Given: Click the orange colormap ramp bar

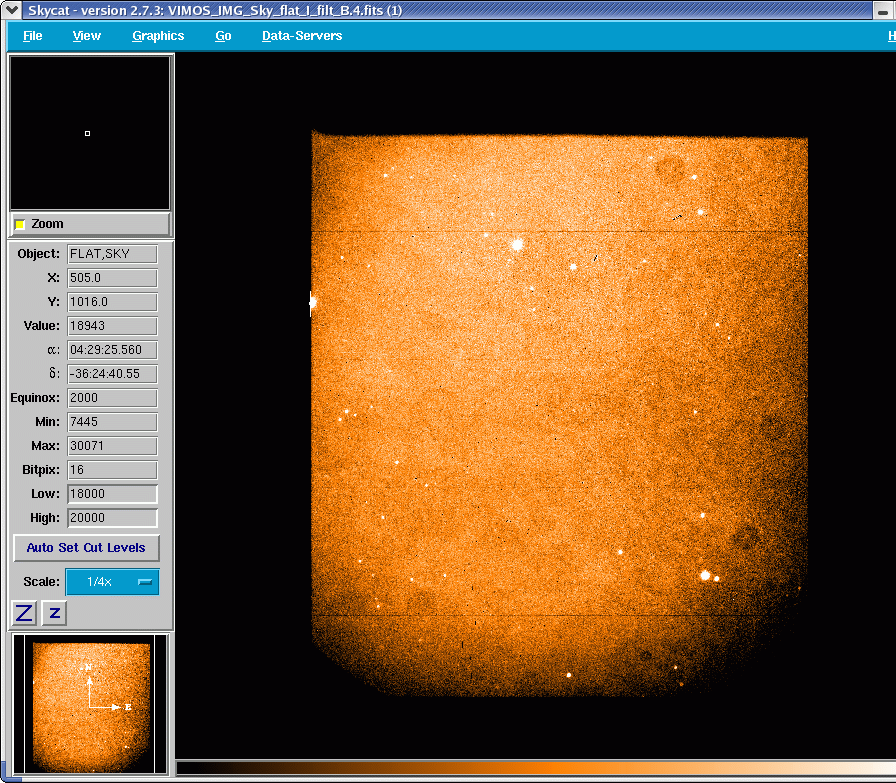Looking at the screenshot, I should [535, 768].
